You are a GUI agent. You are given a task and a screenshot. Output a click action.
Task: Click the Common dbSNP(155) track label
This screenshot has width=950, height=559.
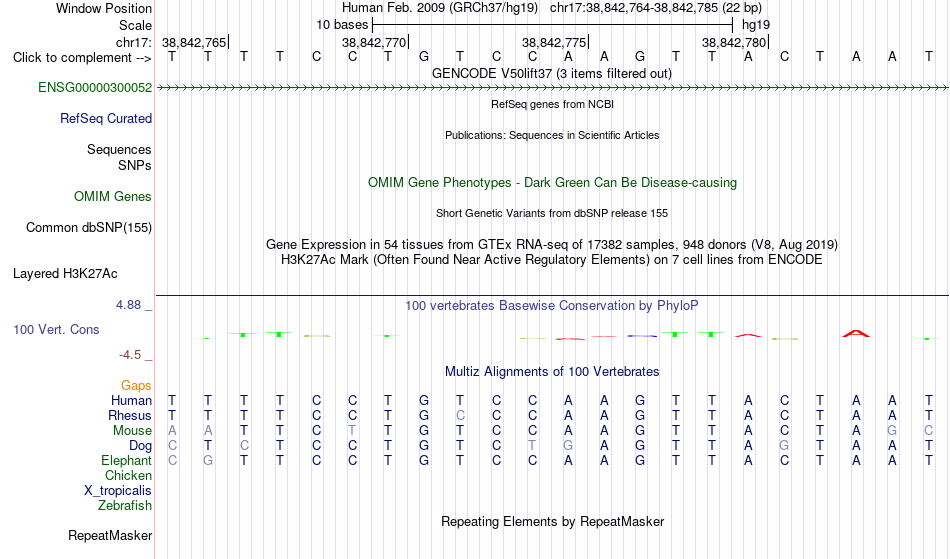(89, 228)
